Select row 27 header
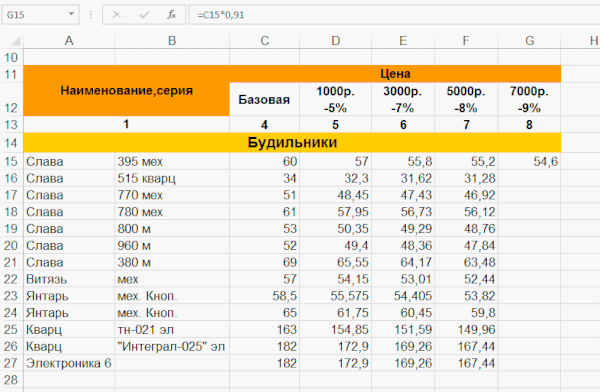Image resolution: width=600 pixels, height=392 pixels. (x=11, y=363)
